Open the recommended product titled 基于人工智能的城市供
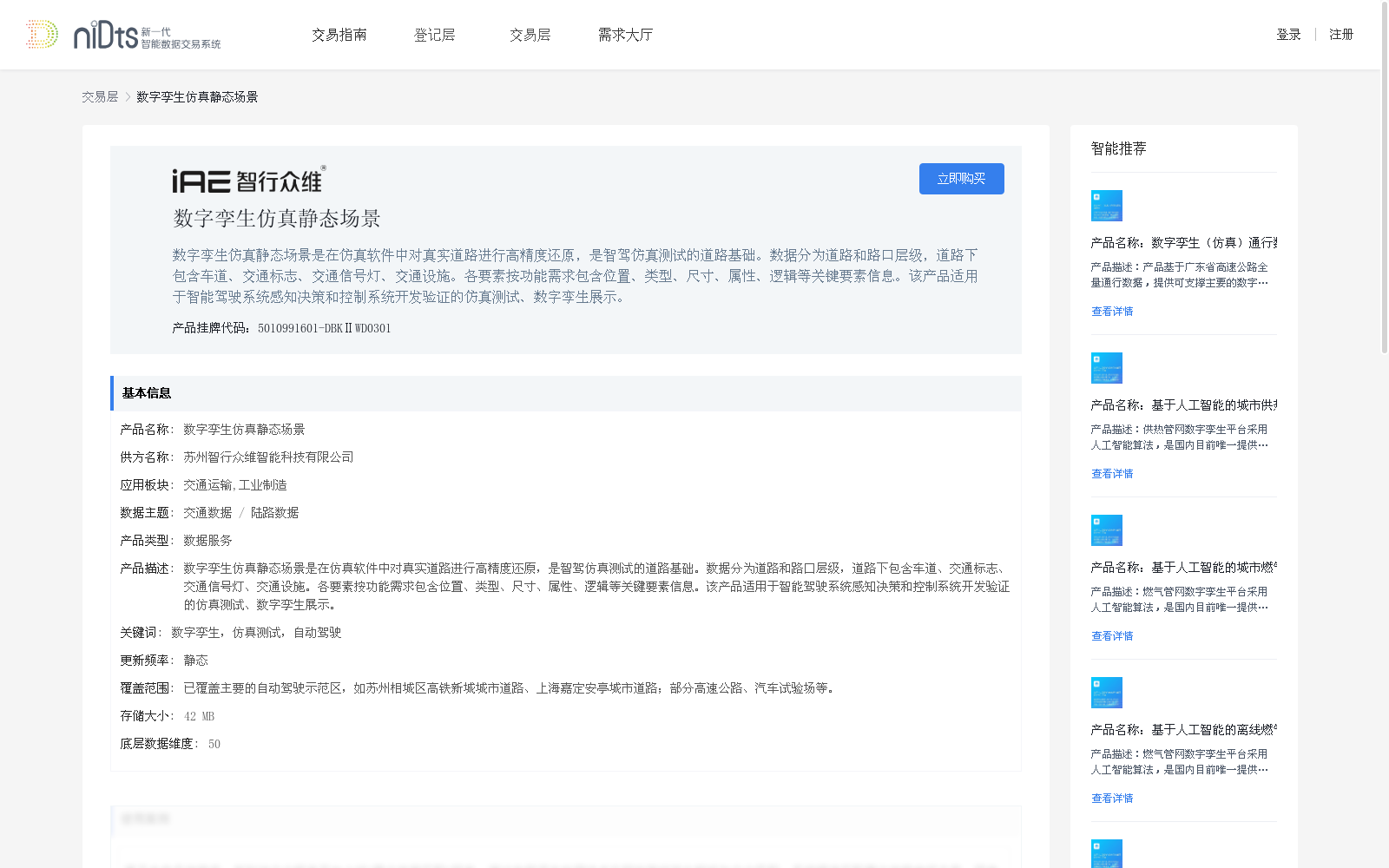The height and width of the screenshot is (868, 1389). pyautogui.click(x=1184, y=405)
